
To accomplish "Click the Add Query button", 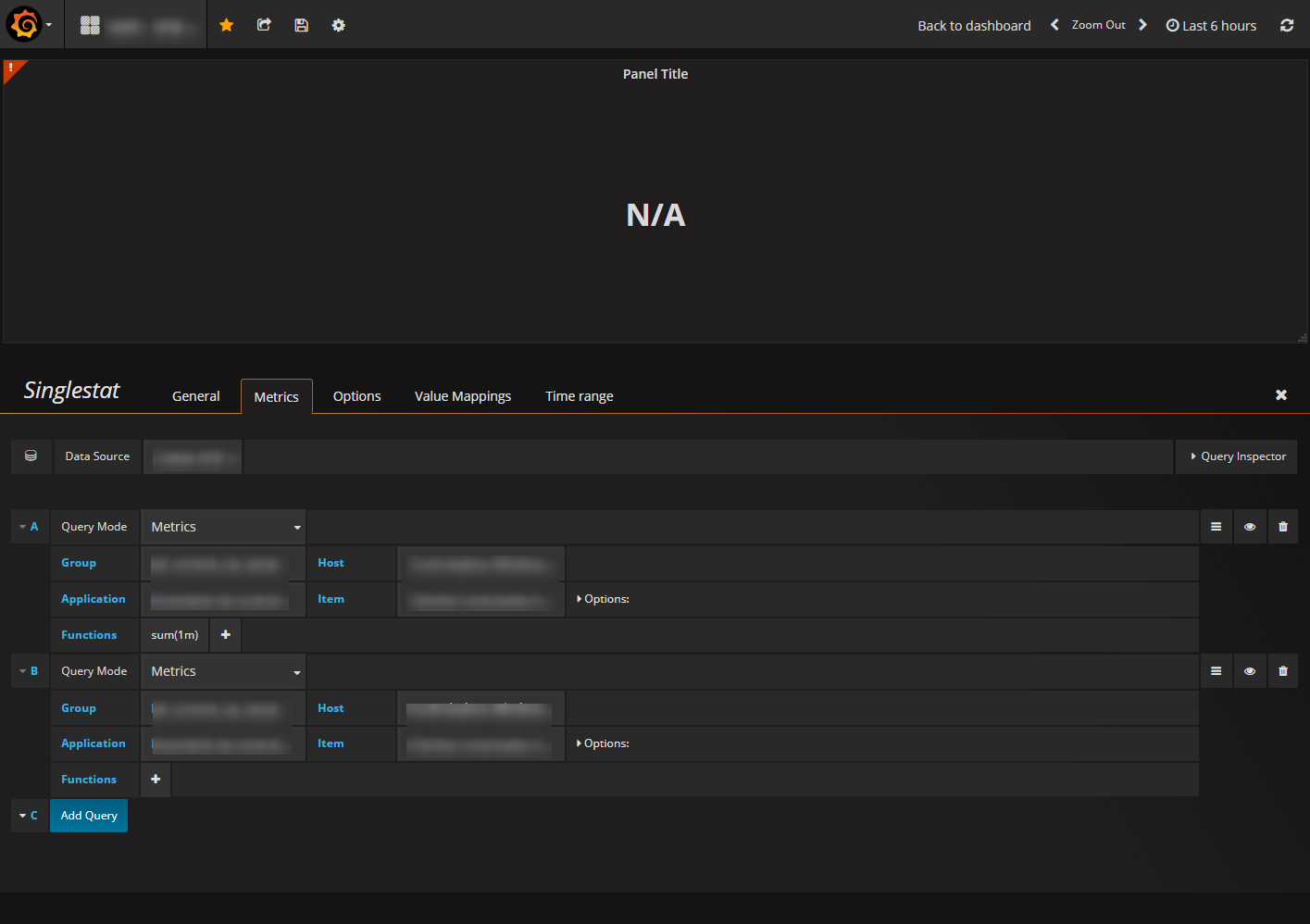I will (89, 816).
